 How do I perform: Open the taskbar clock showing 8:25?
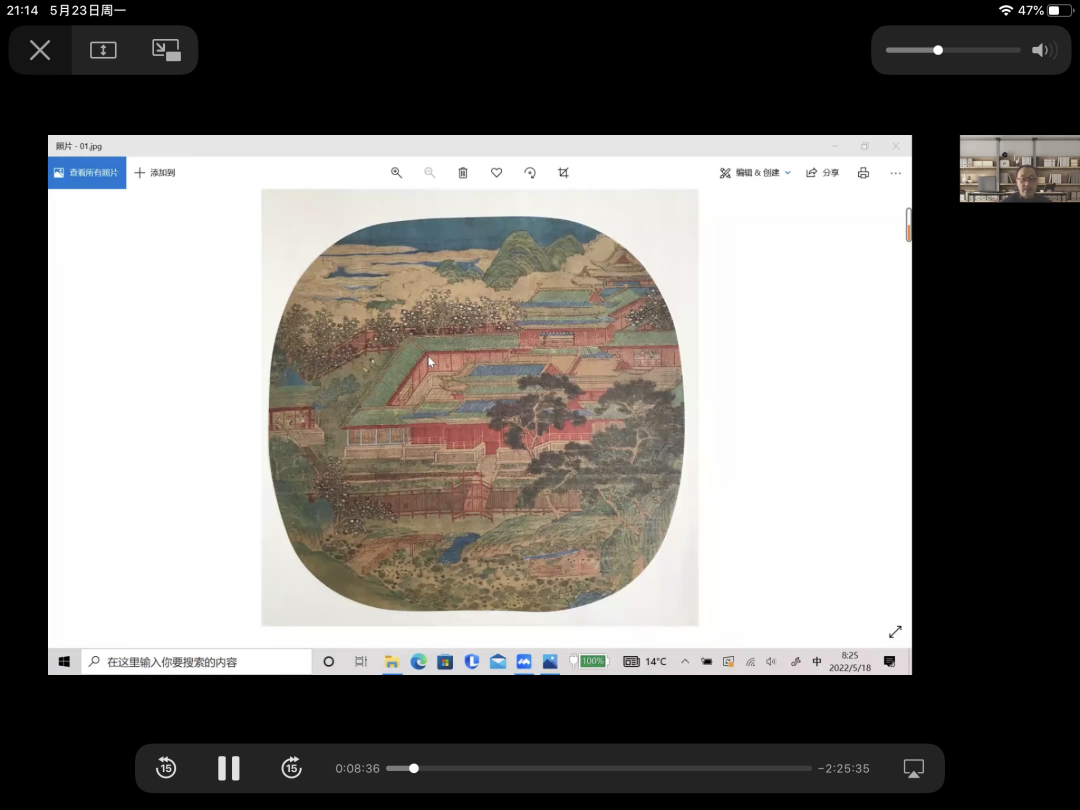pyautogui.click(x=850, y=662)
